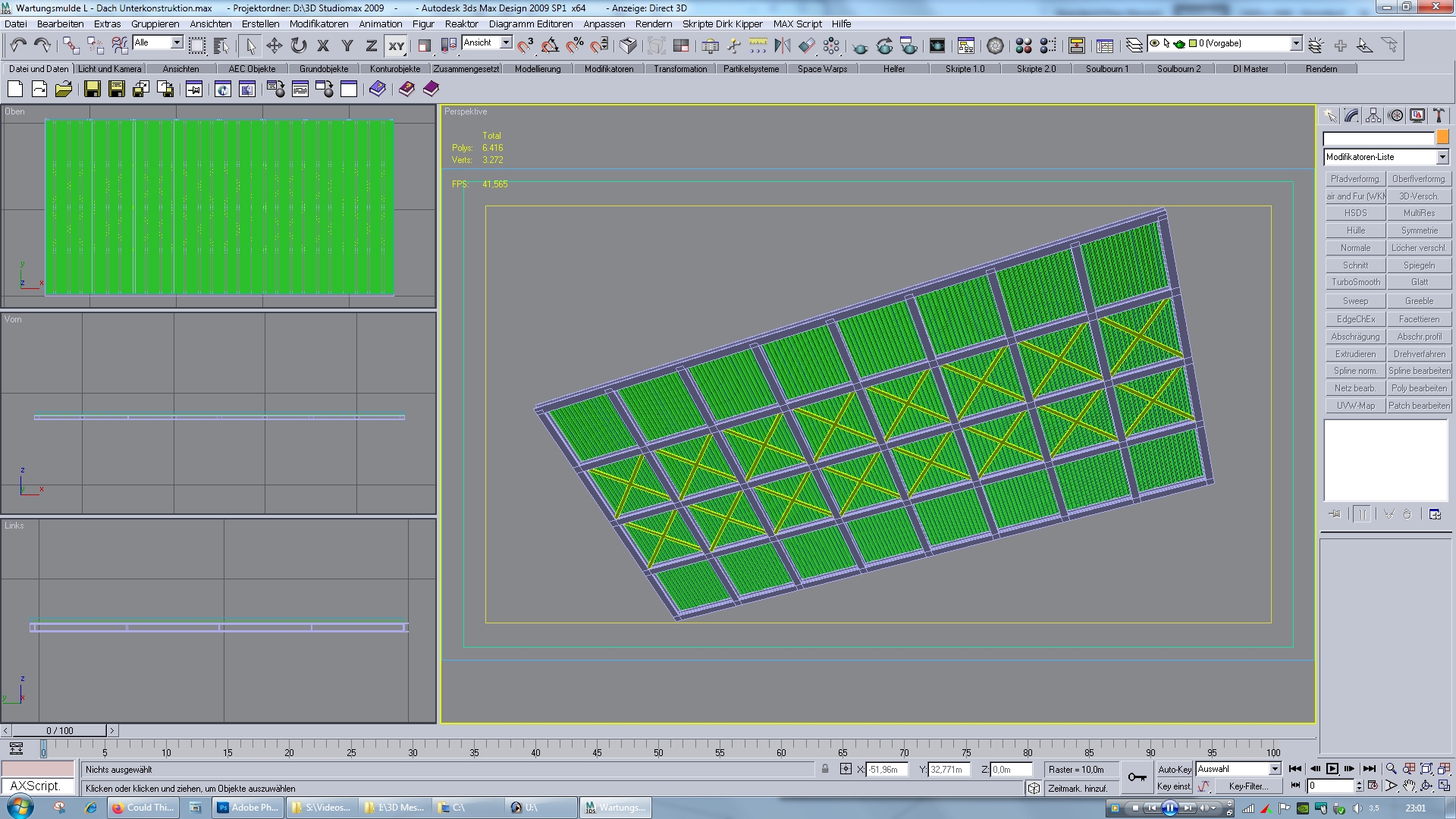
Task: Select the Move transform tool
Action: coord(275,45)
